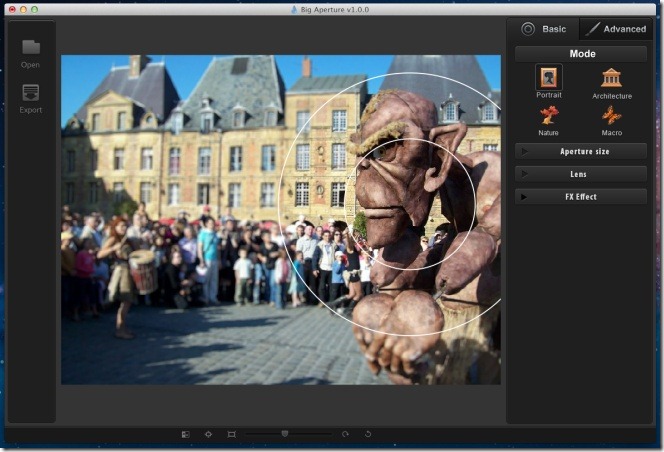
Task: Click the fit-to-frame icon in bottom bar
Action: coord(231,434)
